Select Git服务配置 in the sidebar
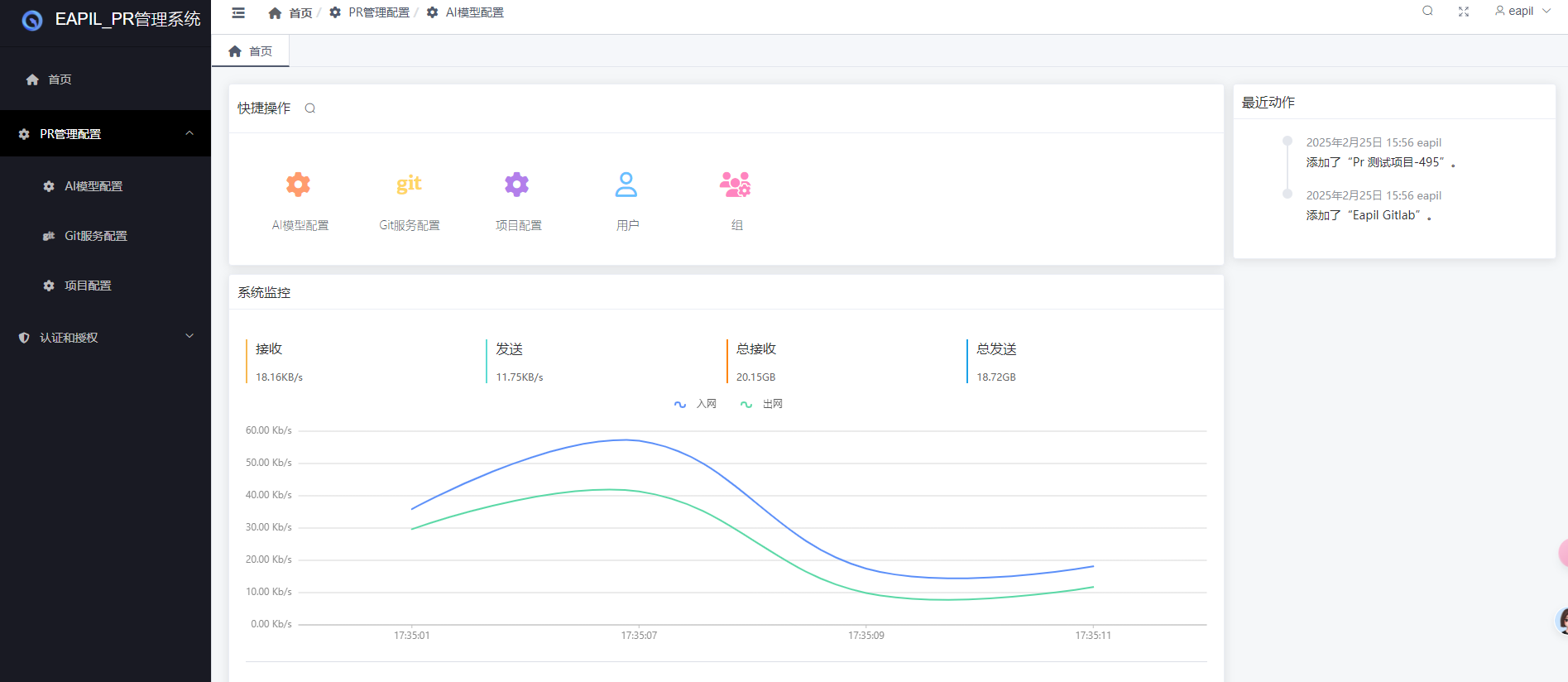Screen dimensions: 1568x682 coord(96,236)
